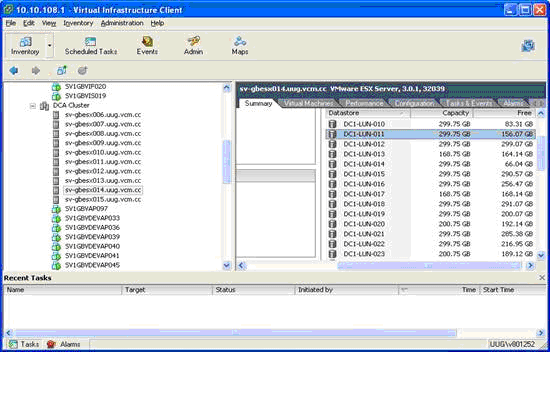Click the SV1GBVDEVAP040 VM icon
This screenshot has height=410, width=550.
[56, 246]
